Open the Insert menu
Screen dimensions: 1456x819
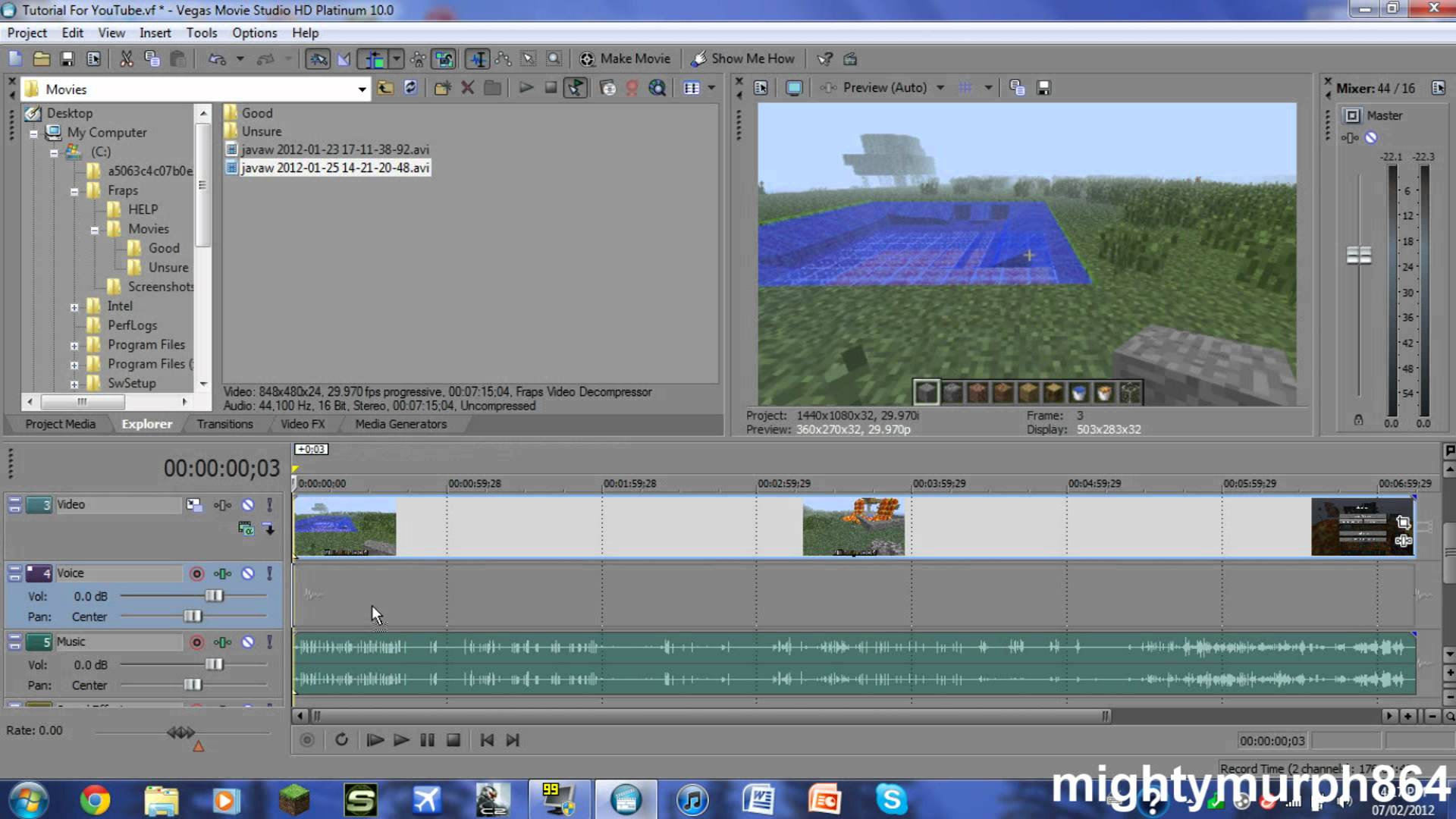(155, 33)
